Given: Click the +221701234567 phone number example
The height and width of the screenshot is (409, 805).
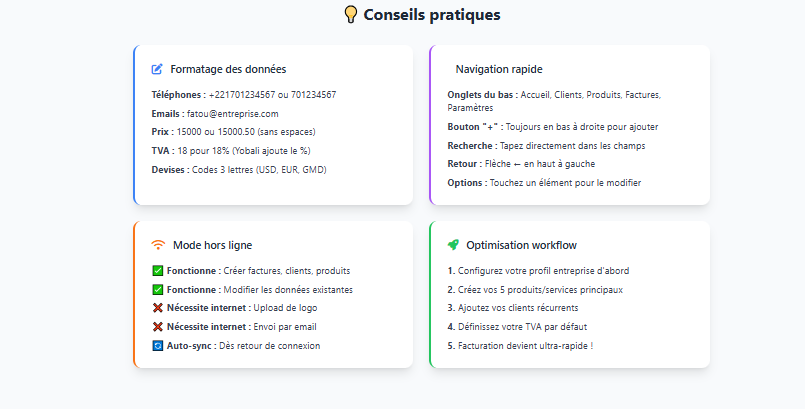Looking at the screenshot, I should 242,94.
